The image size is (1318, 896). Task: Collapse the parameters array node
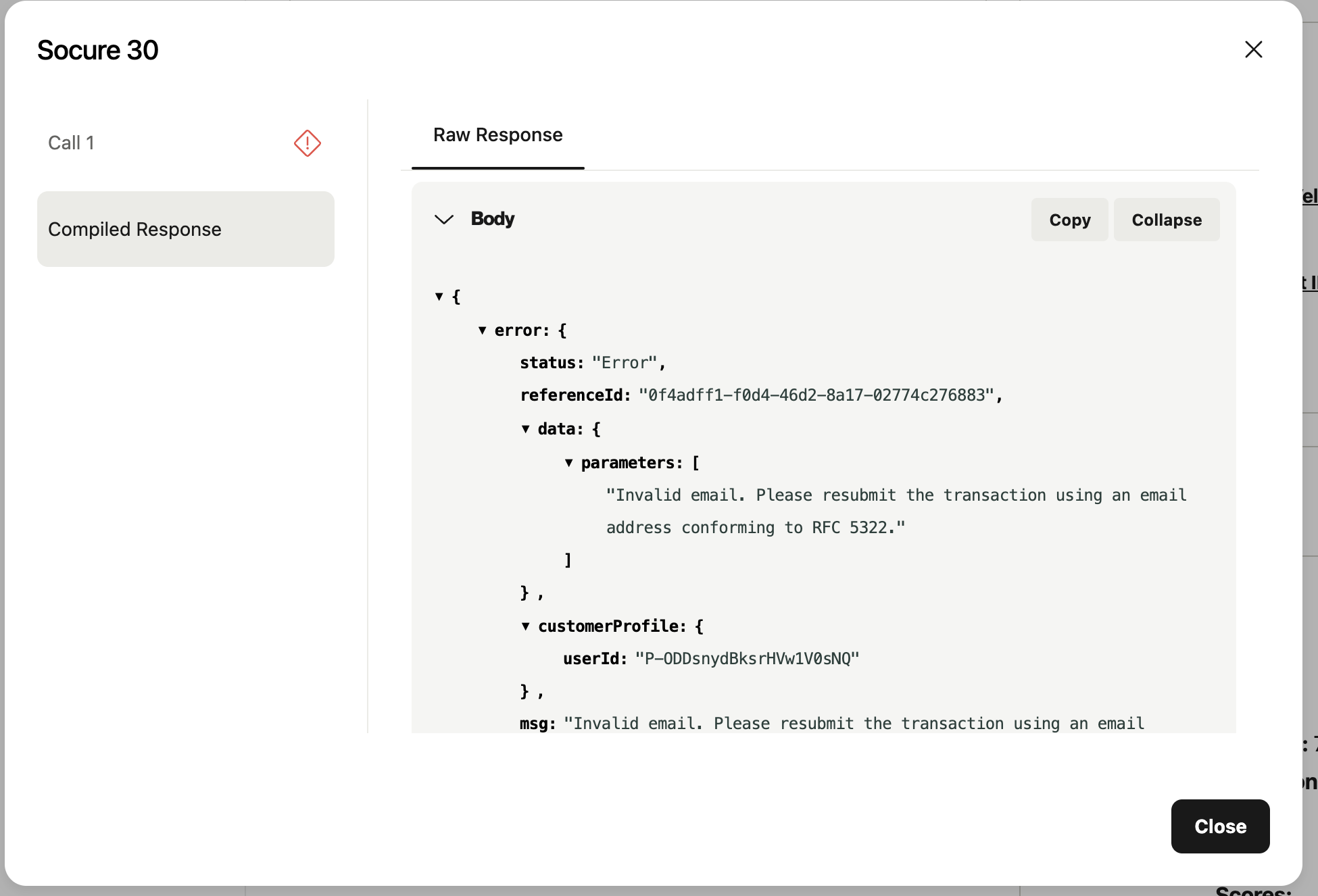[568, 463]
